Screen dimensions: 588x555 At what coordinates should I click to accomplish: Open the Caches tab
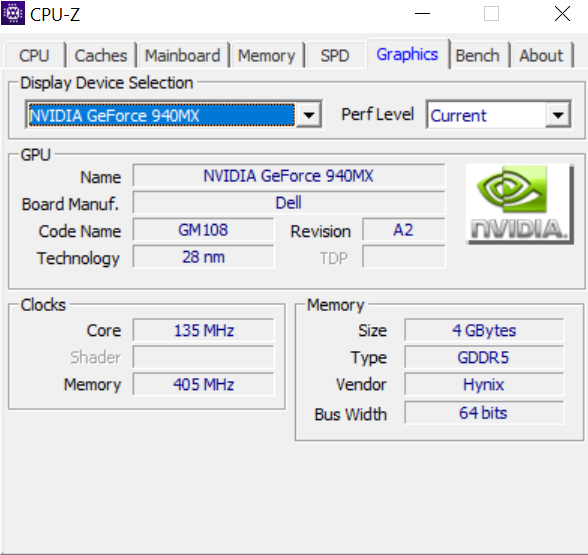coord(101,56)
